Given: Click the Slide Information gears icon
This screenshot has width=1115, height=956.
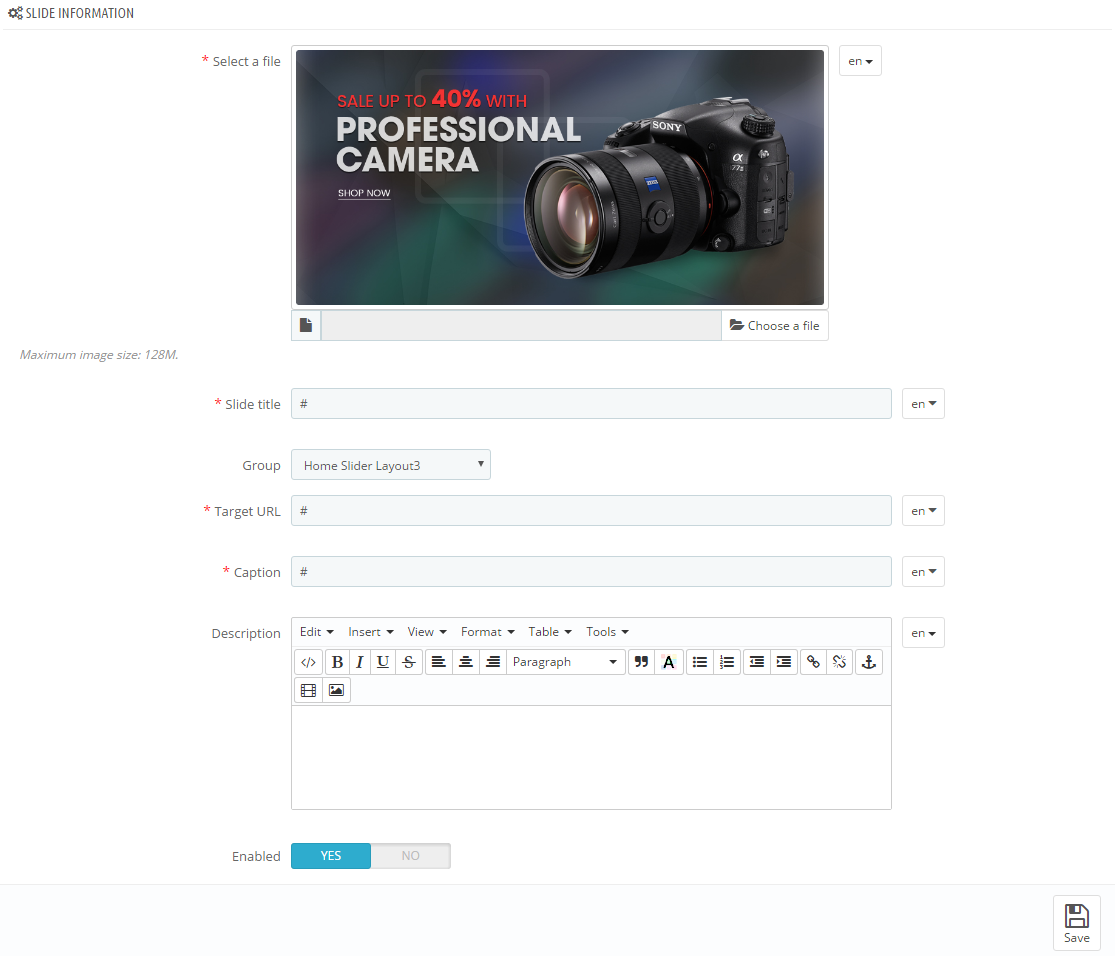Looking at the screenshot, I should (x=15, y=13).
